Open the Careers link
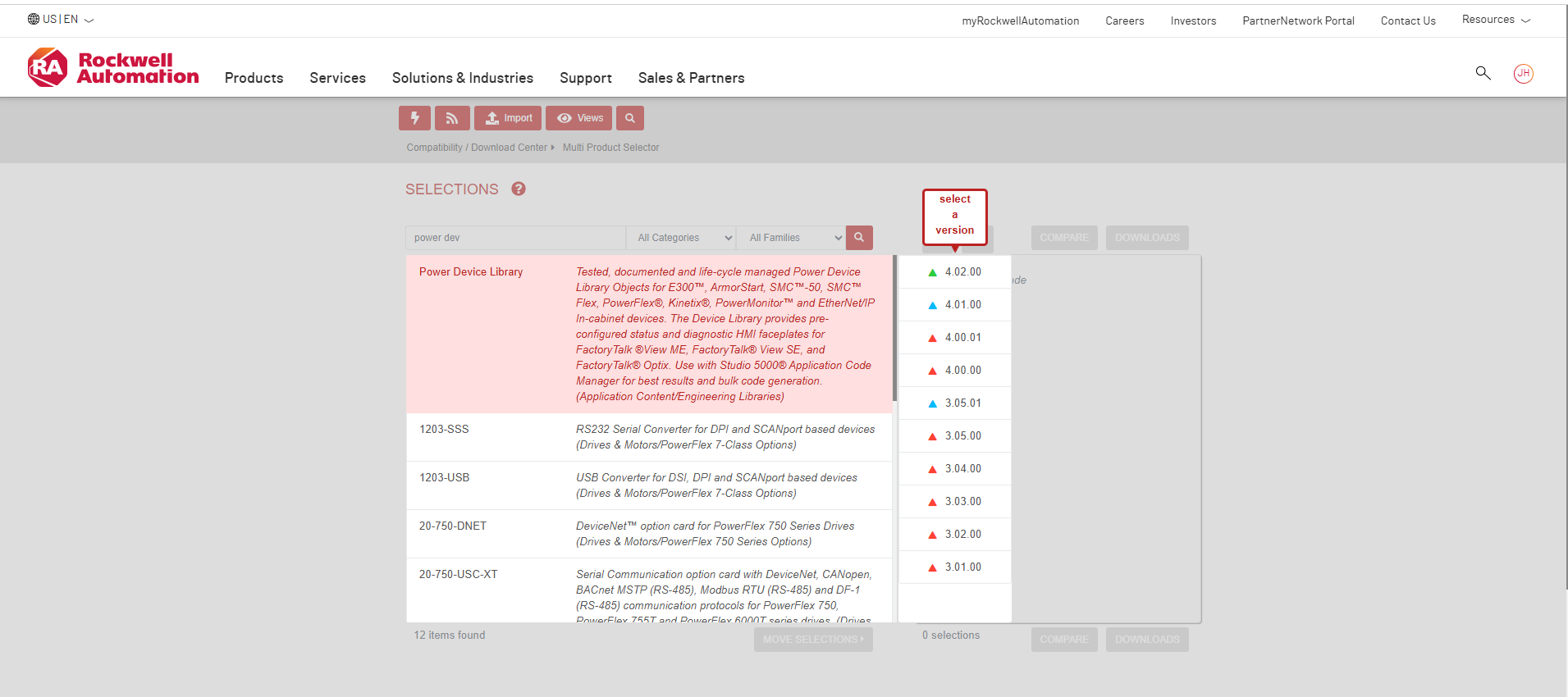1568x697 pixels. [1125, 21]
